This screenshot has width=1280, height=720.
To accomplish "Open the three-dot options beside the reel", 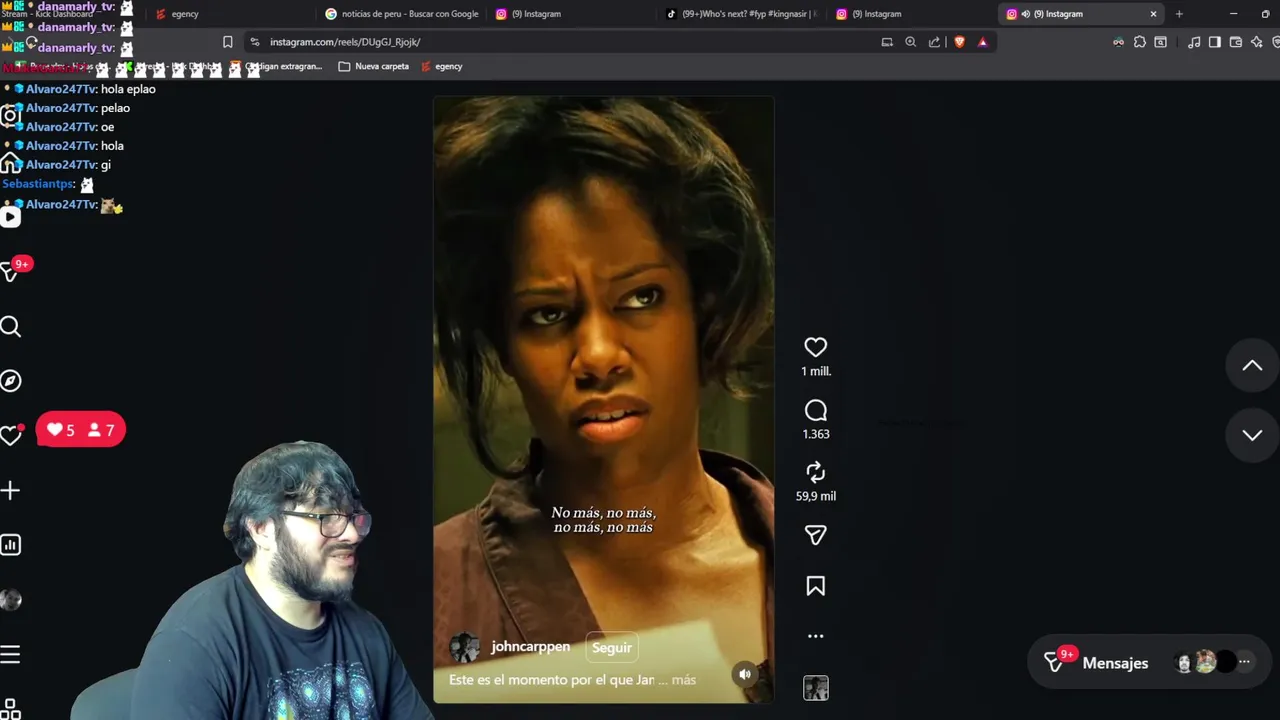I will pyautogui.click(x=815, y=636).
